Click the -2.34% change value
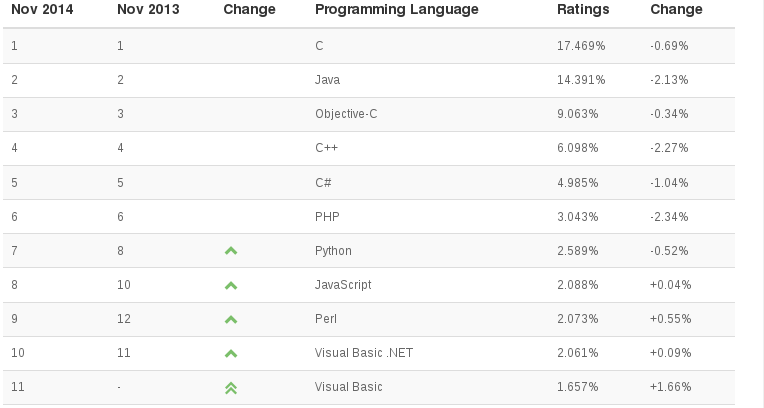Screen dimensions: 764x408 click(669, 217)
